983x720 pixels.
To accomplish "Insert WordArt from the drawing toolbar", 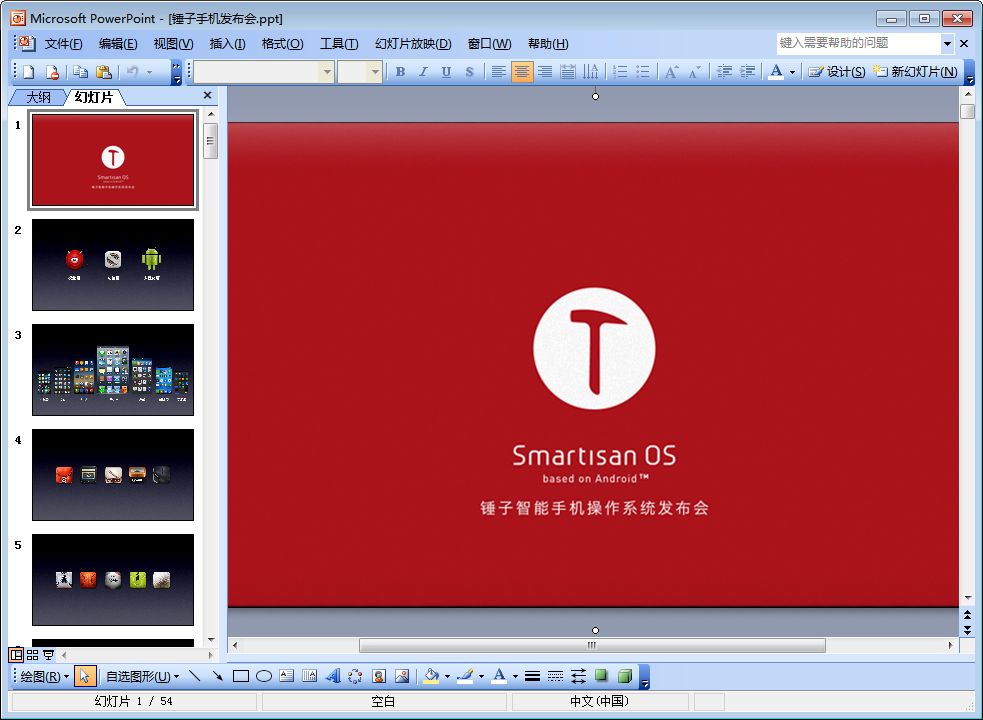I will [x=333, y=676].
